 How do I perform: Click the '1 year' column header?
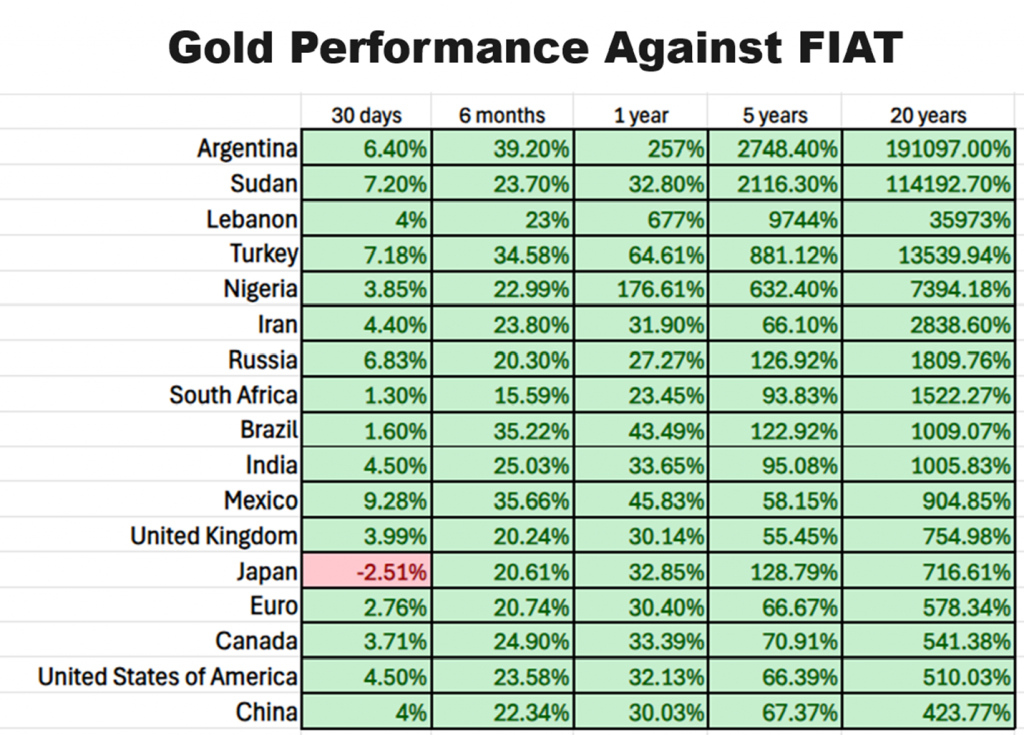coord(641,115)
